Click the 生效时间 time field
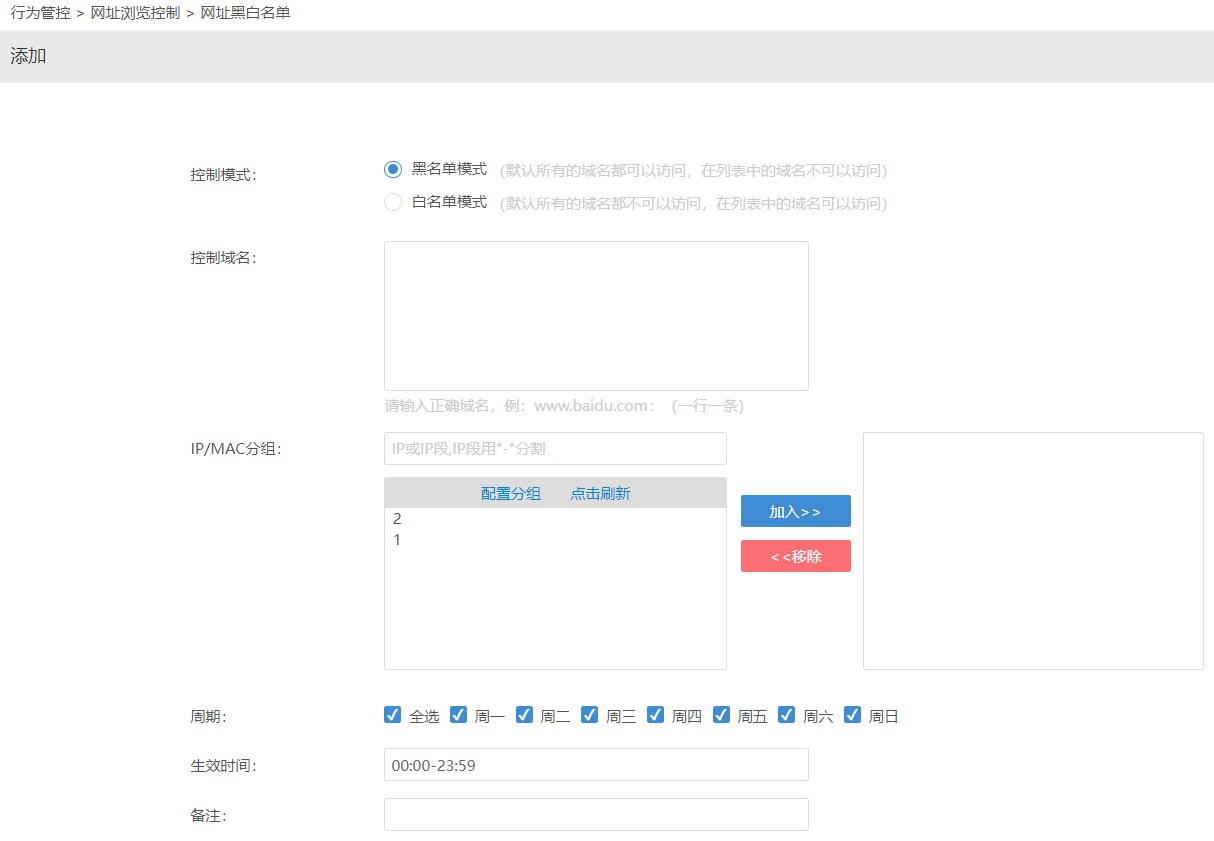This screenshot has width=1214, height=841. pos(596,765)
